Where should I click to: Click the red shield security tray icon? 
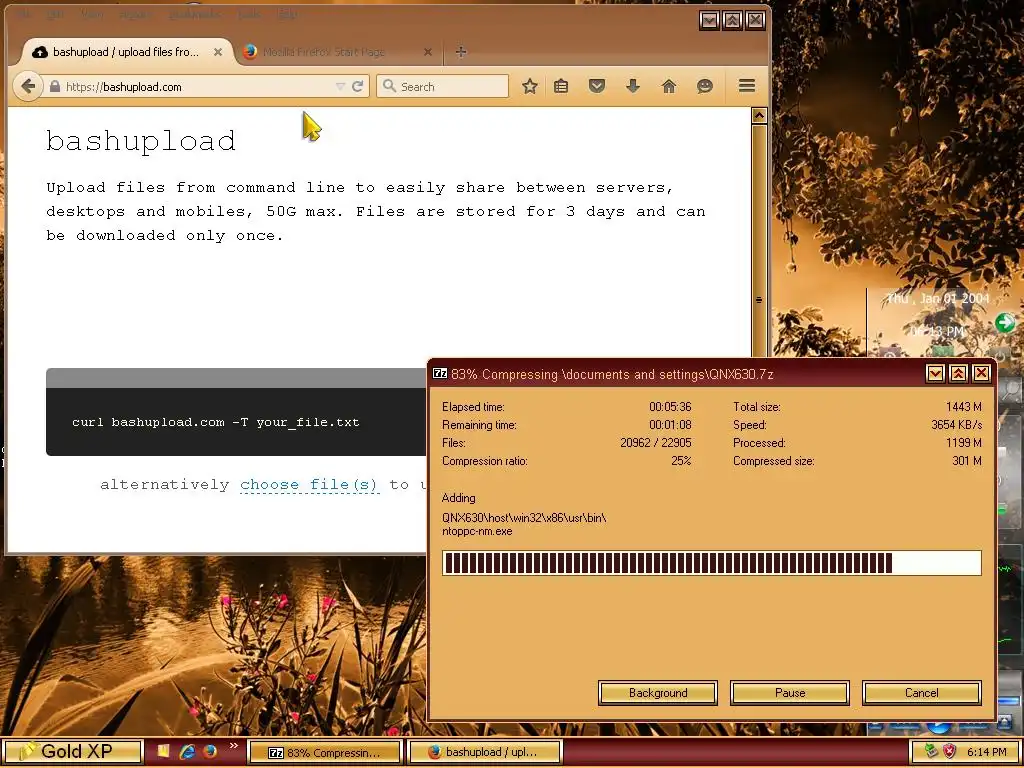click(950, 752)
